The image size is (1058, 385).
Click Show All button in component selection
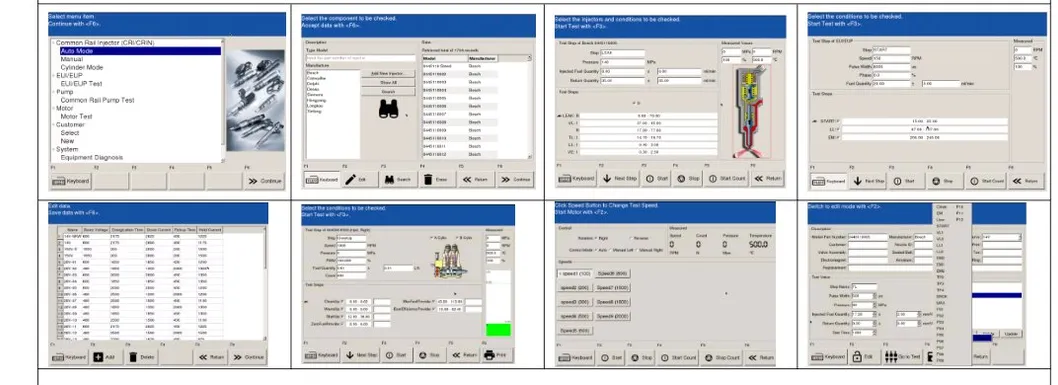coord(388,82)
